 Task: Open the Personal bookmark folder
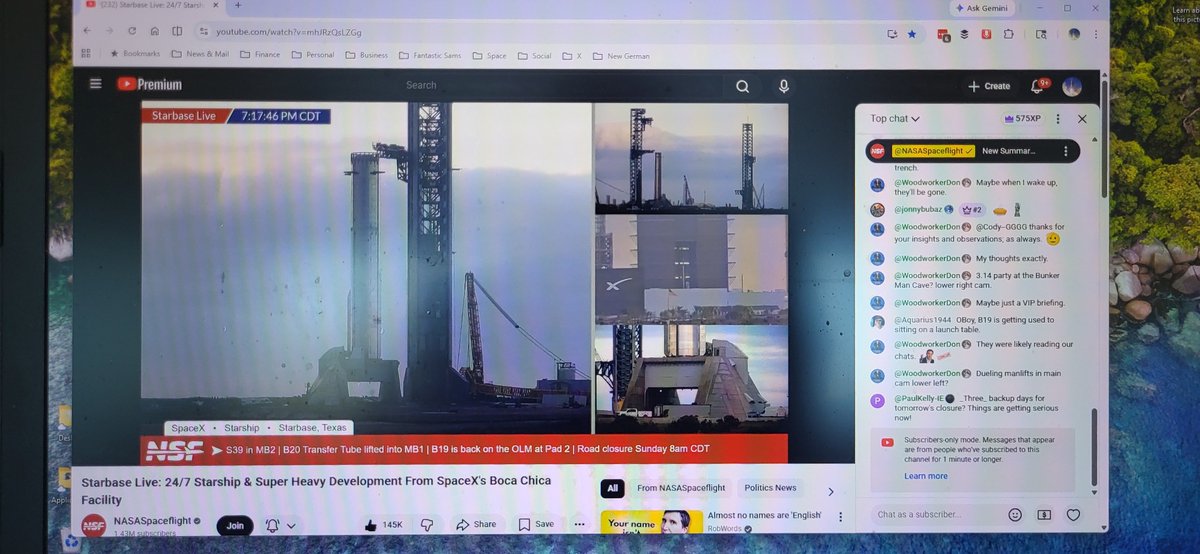coord(313,55)
